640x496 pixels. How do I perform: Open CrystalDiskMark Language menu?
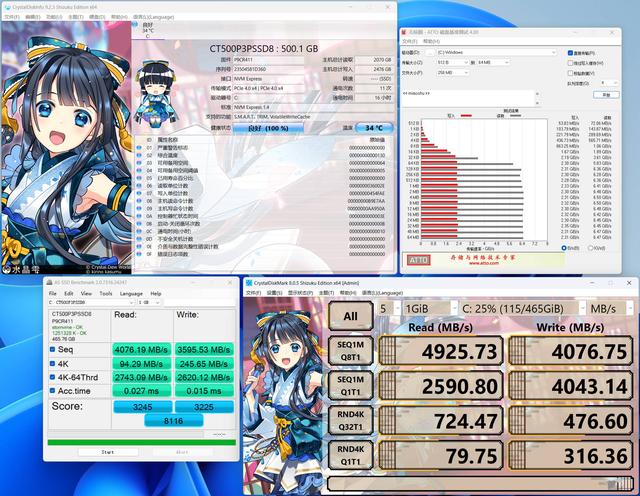coord(382,293)
